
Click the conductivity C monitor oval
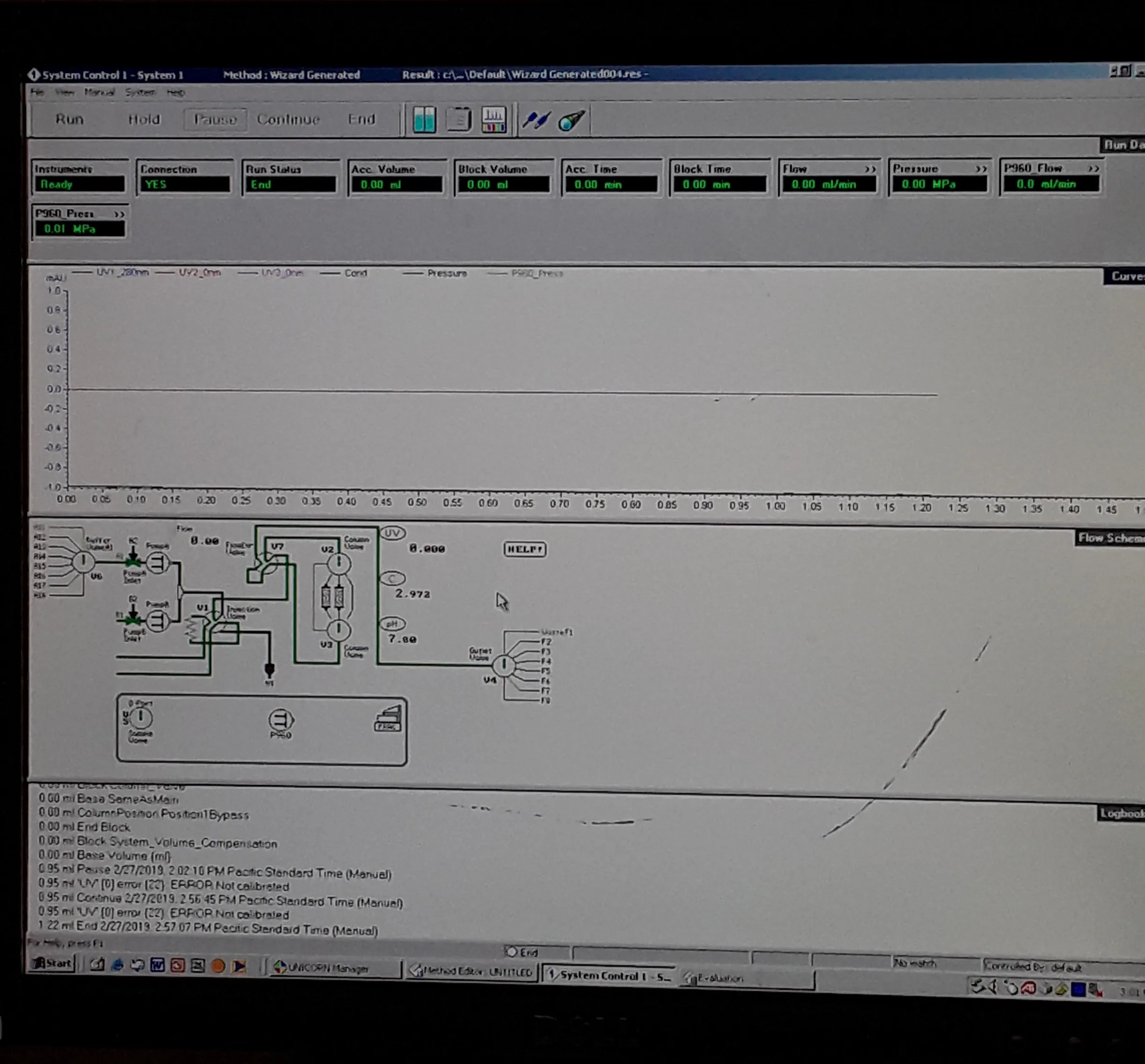[392, 579]
